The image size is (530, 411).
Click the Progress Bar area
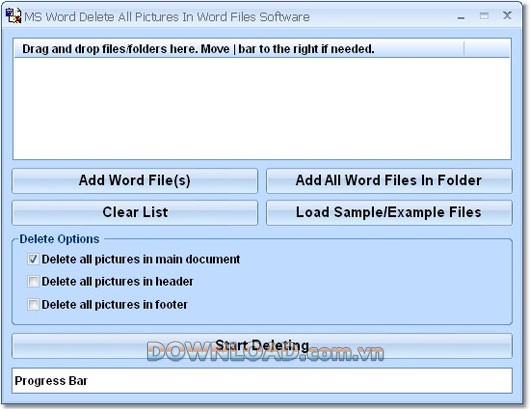pos(262,381)
